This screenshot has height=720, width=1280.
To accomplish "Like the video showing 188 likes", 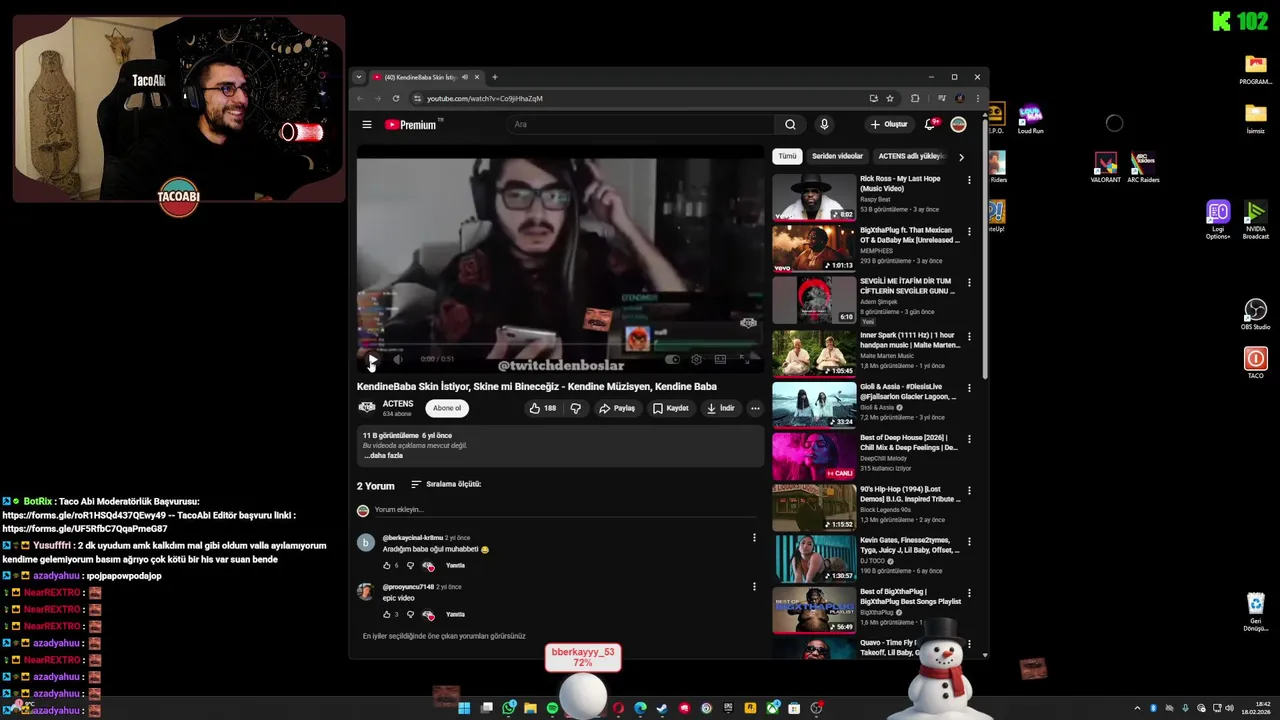I will click(543, 408).
